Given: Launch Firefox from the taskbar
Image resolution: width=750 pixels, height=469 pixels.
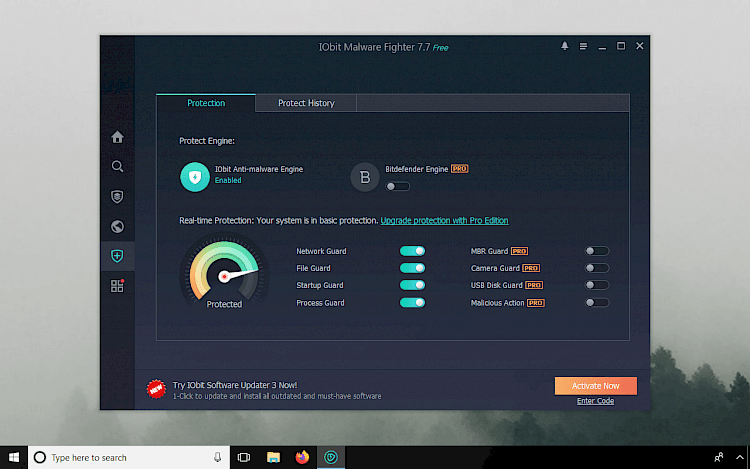Looking at the screenshot, I should tap(302, 458).
